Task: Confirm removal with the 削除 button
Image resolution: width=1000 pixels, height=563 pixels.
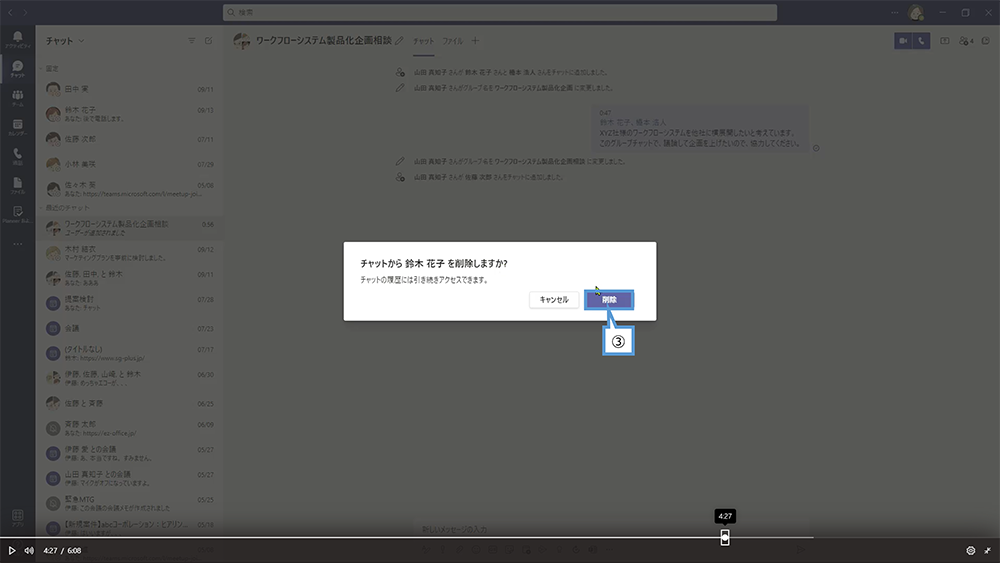Action: coord(609,300)
